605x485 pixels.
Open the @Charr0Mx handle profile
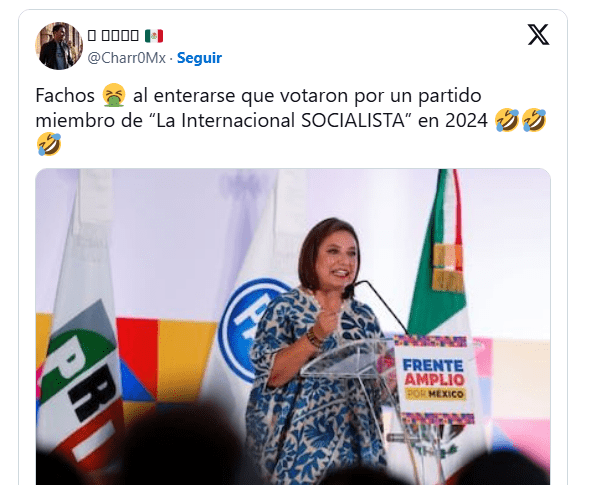tap(127, 58)
